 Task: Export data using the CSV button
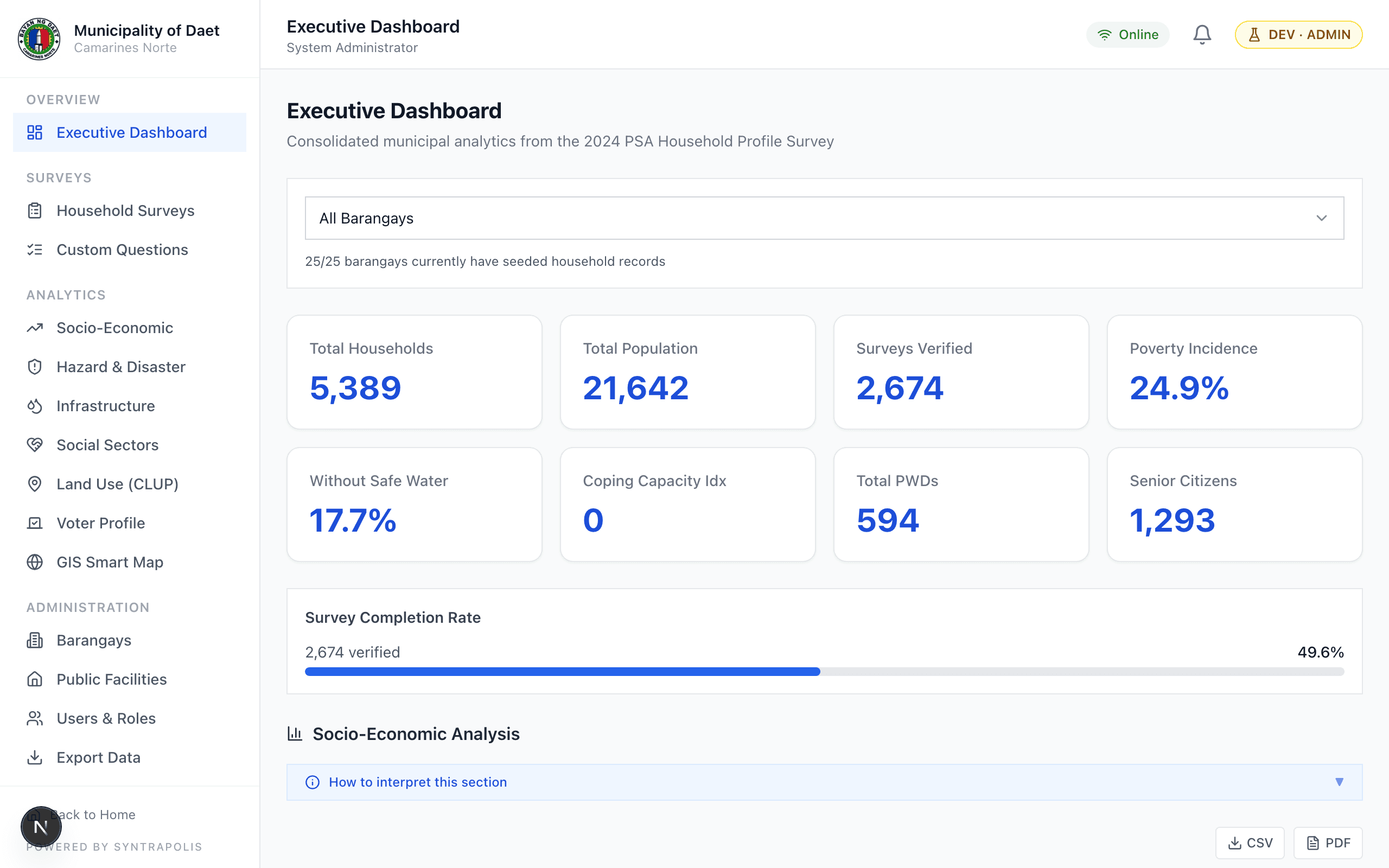(x=1251, y=843)
